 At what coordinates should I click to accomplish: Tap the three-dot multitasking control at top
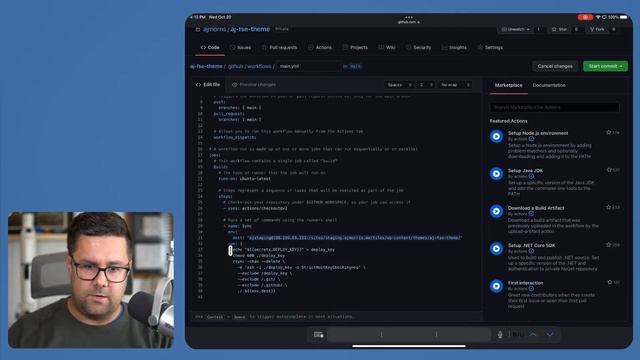(x=409, y=17)
